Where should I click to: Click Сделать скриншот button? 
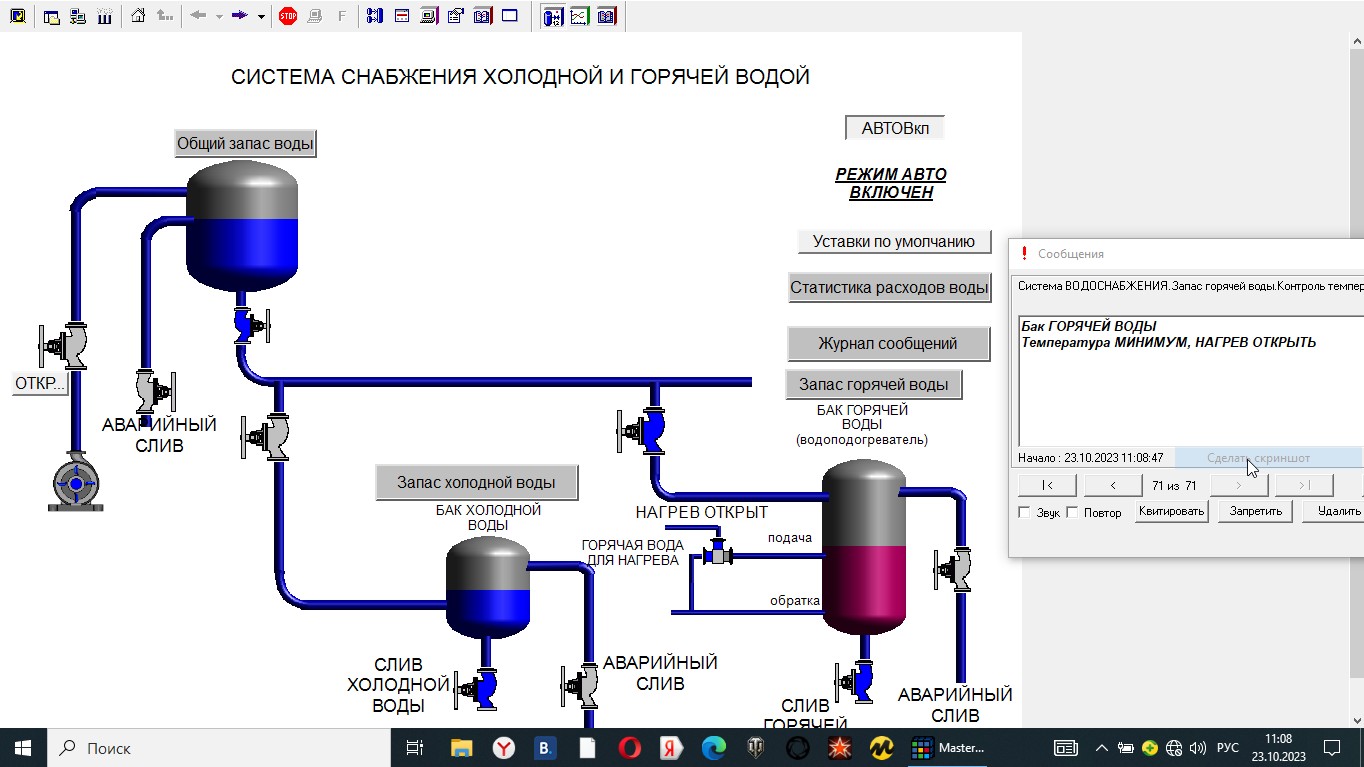click(x=1269, y=458)
